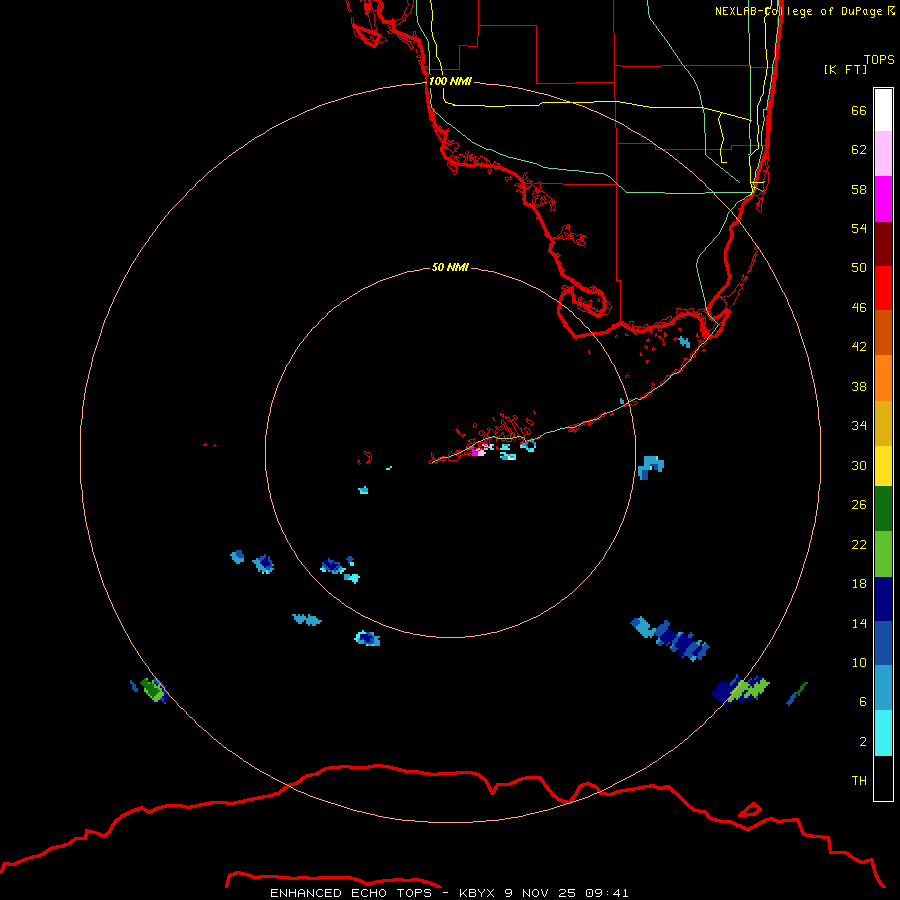Click the "TOPS" legend title
The image size is (900, 900).
[879, 59]
